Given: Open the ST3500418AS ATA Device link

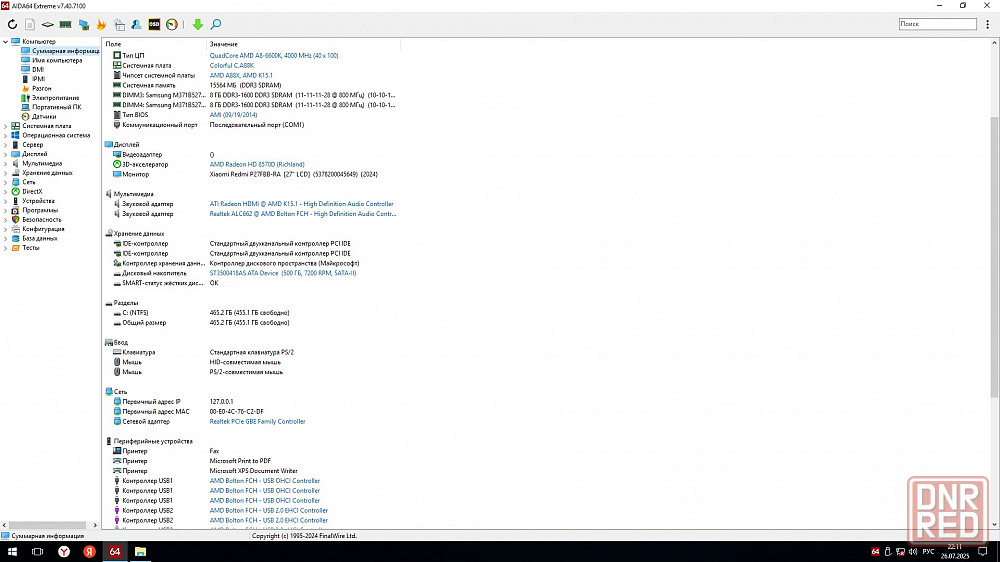Looking at the screenshot, I should tap(283, 273).
